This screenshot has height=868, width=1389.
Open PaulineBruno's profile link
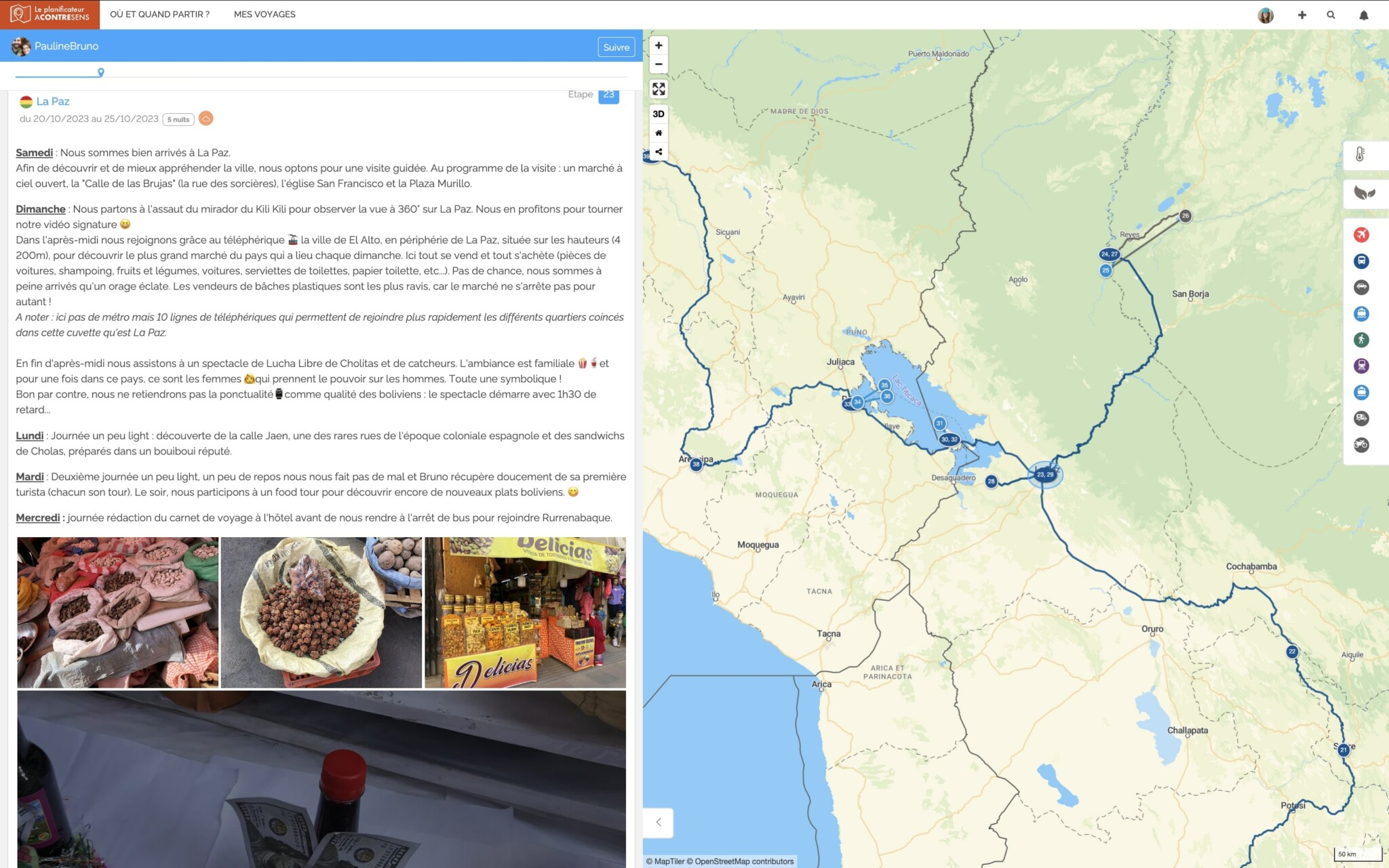66,46
